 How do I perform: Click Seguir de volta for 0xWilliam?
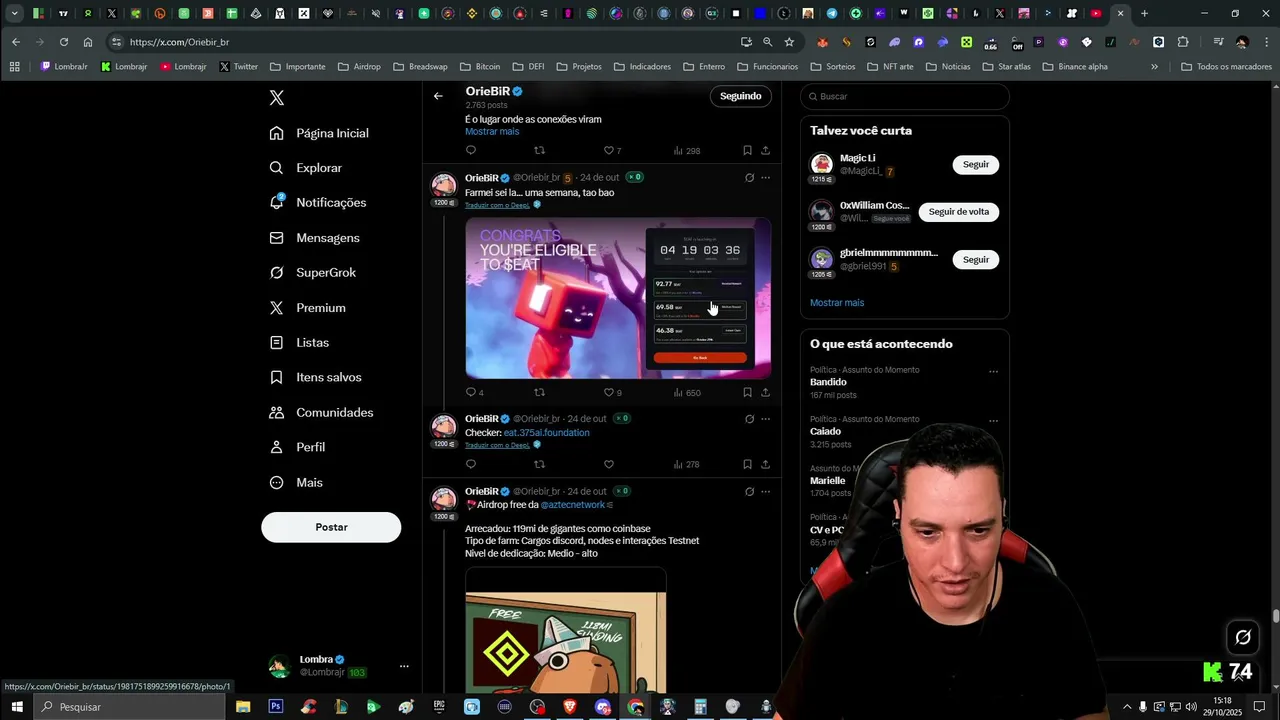959,212
